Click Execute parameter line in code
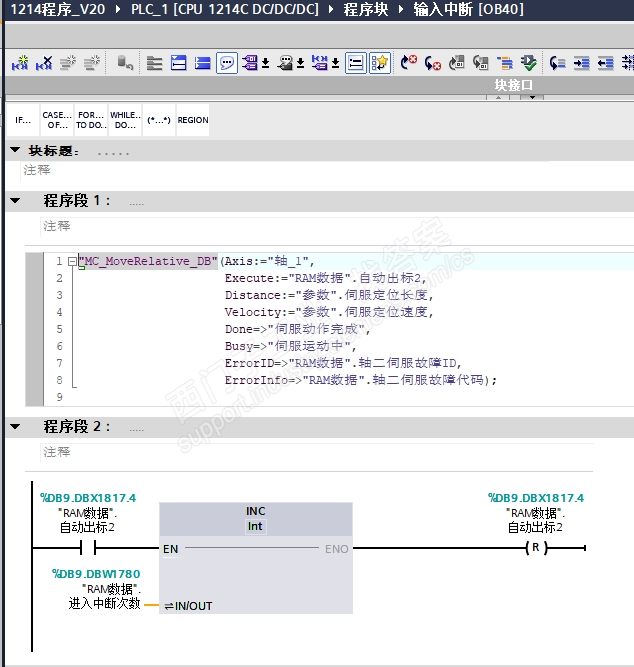Viewport: 634px width, 667px height. [x=326, y=278]
